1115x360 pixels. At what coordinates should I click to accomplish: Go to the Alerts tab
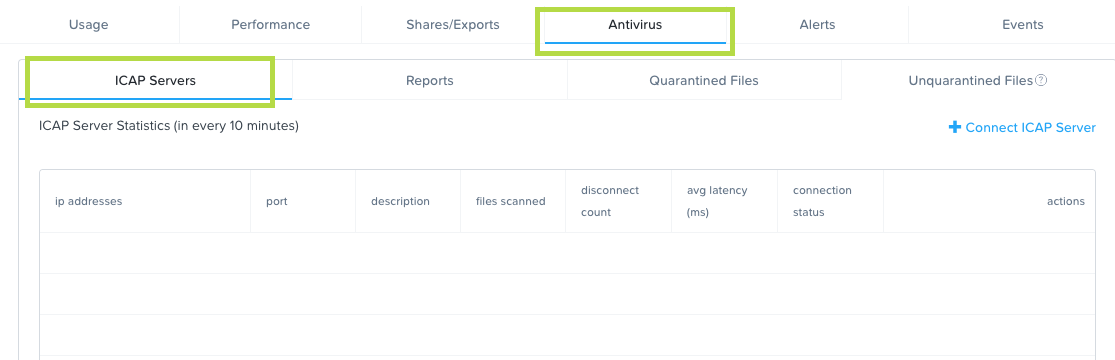(x=817, y=25)
